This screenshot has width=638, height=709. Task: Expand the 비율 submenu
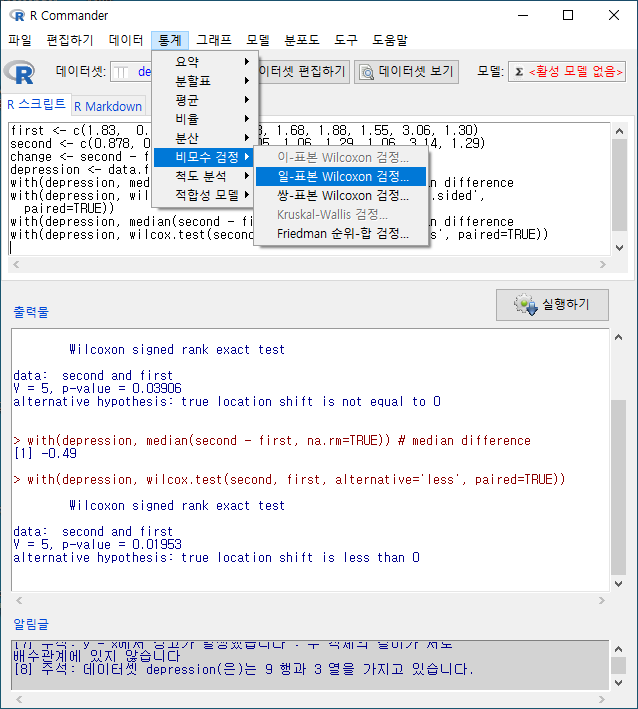205,119
